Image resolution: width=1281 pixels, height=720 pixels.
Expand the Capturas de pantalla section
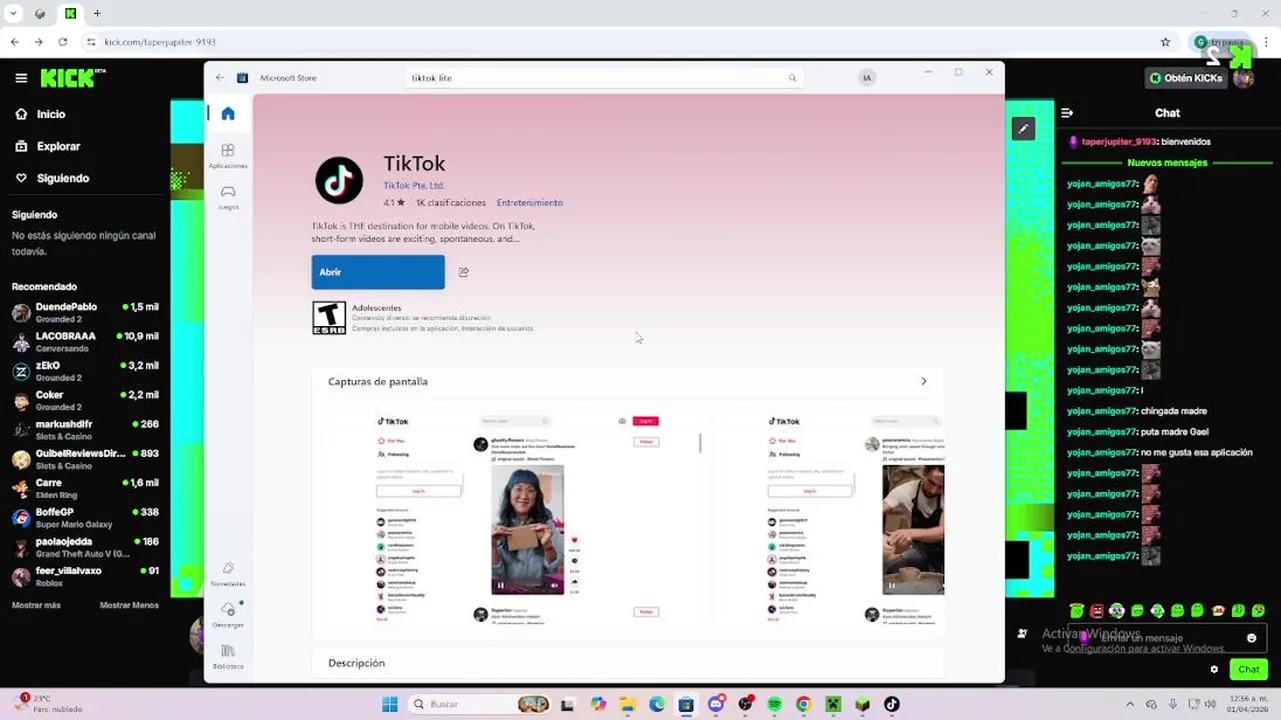(x=923, y=381)
